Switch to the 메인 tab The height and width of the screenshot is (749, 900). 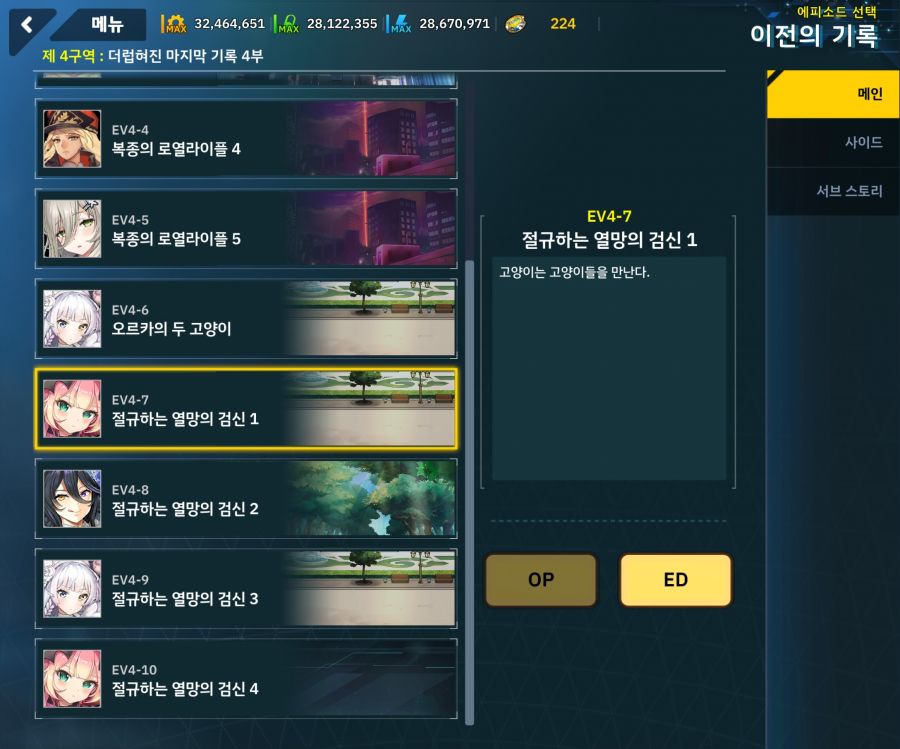coord(833,94)
